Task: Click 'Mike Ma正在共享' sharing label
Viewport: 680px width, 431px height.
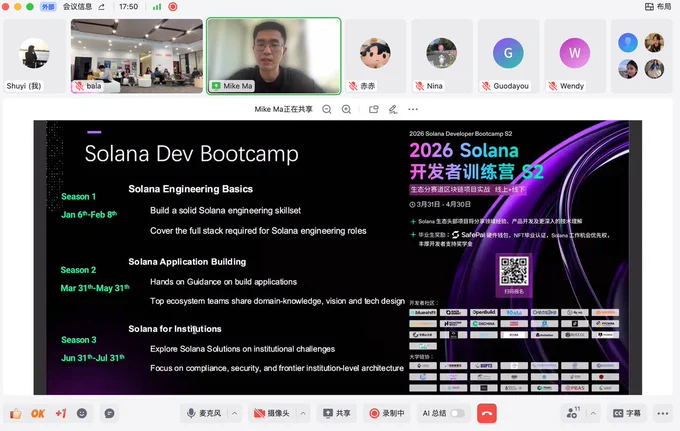Action: tap(284, 109)
